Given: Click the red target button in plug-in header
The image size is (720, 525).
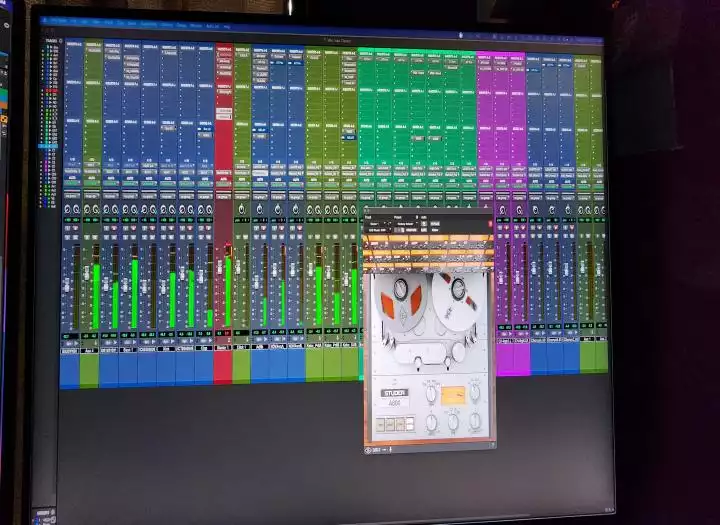Looking at the screenshot, I should pyautogui.click(x=490, y=224).
